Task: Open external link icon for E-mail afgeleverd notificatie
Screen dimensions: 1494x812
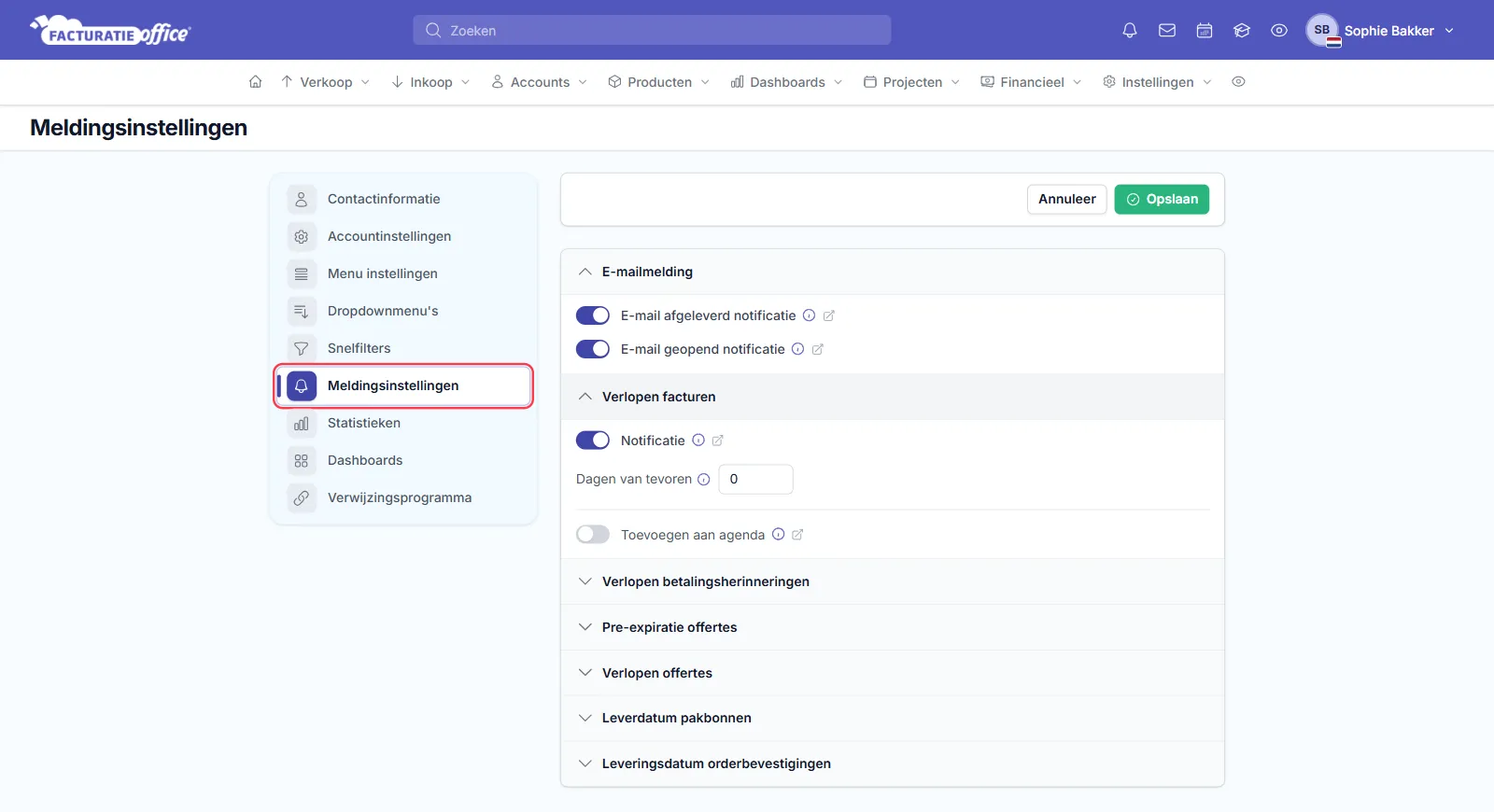Action: point(829,315)
